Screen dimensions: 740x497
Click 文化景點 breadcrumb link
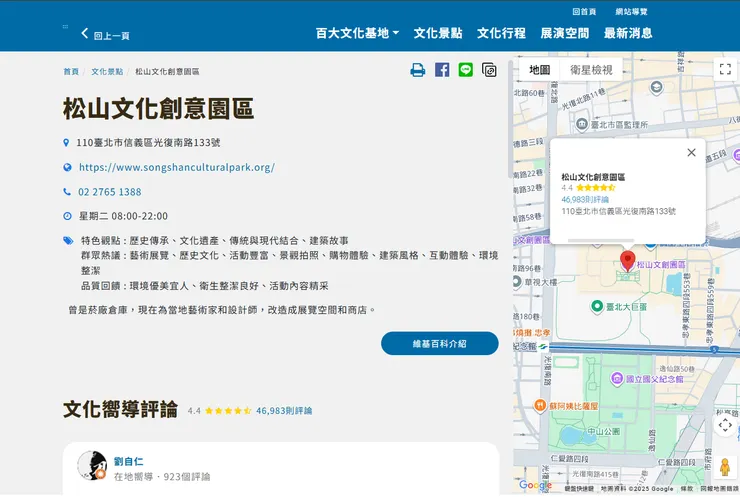tap(107, 71)
